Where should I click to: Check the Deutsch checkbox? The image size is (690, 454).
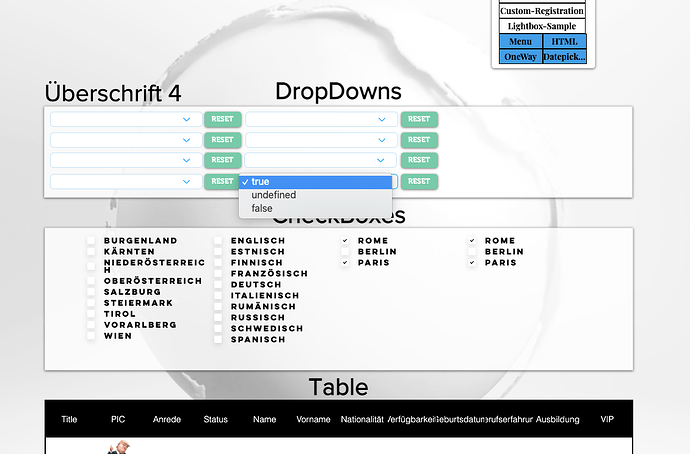tap(218, 285)
